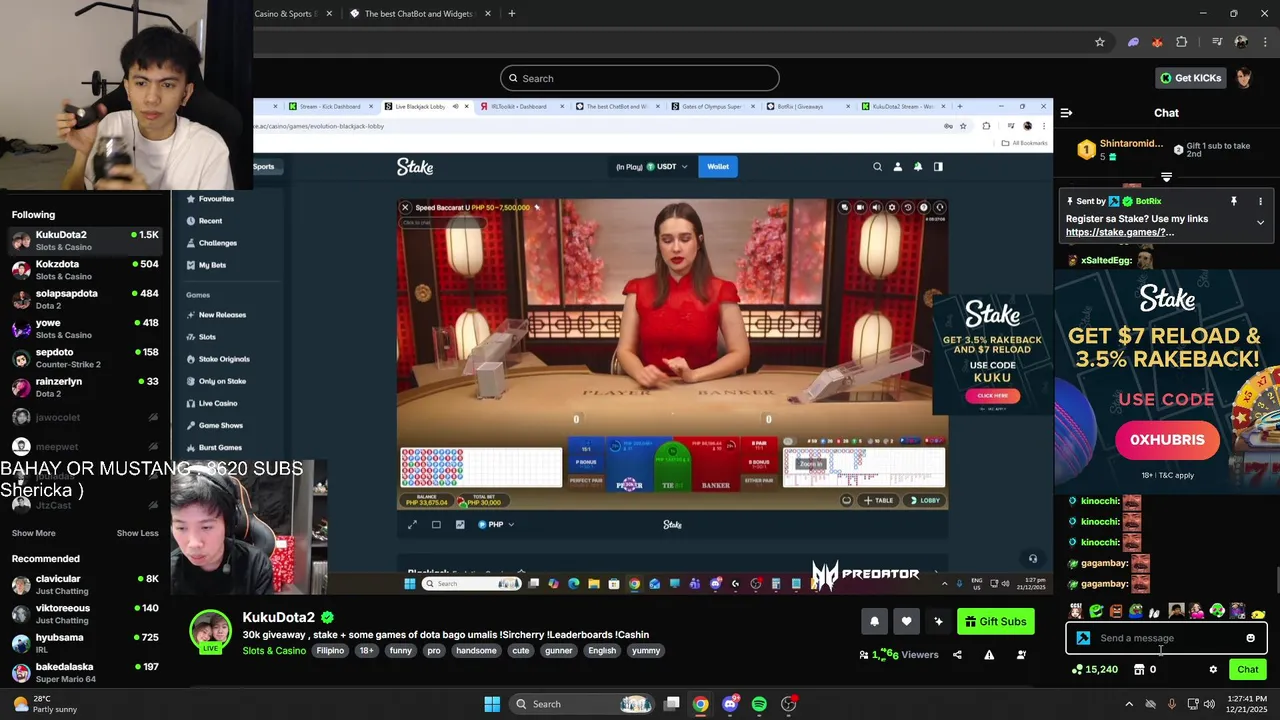
Task: Open Google Chrome from the taskbar
Action: pos(701,704)
